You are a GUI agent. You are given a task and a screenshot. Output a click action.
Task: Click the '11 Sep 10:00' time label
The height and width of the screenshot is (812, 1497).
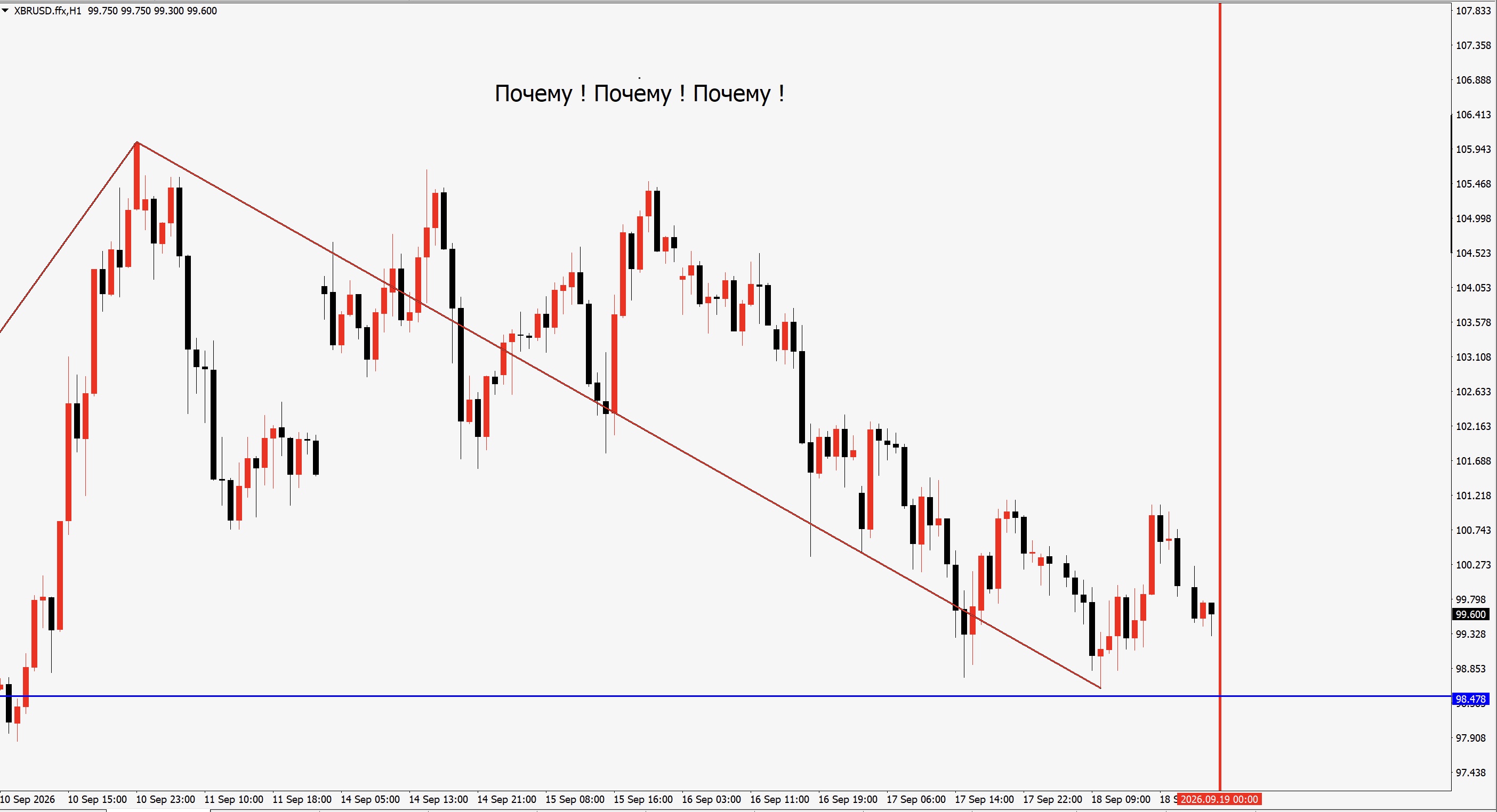point(234,799)
